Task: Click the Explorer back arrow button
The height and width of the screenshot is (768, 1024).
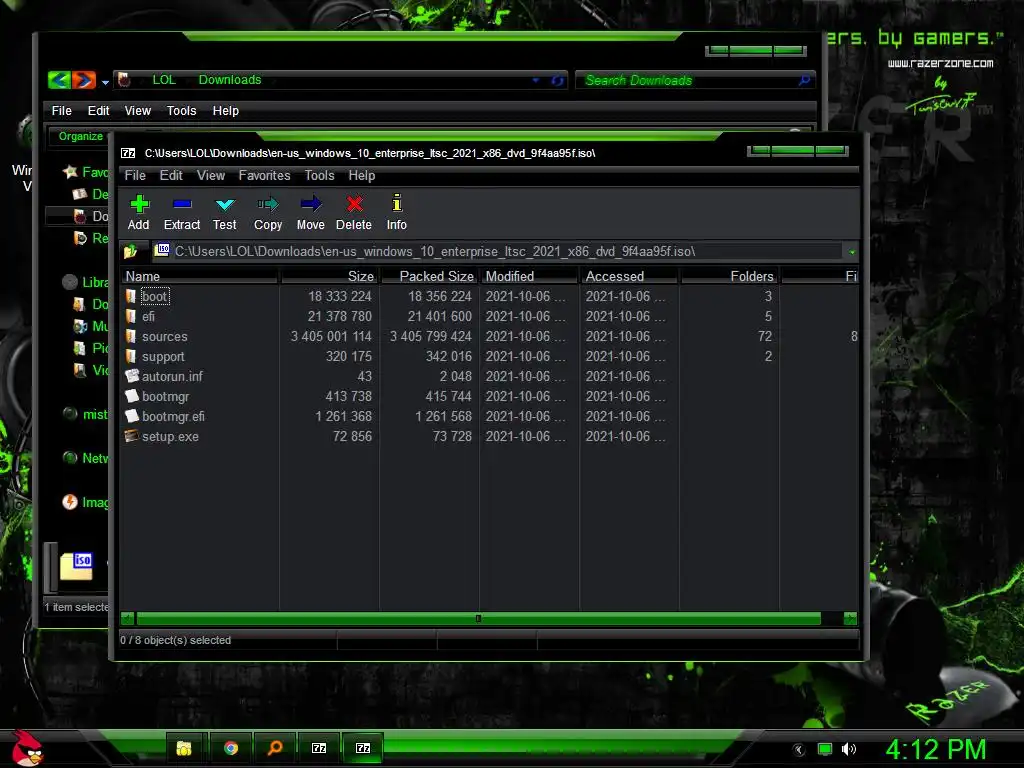Action: 59,80
